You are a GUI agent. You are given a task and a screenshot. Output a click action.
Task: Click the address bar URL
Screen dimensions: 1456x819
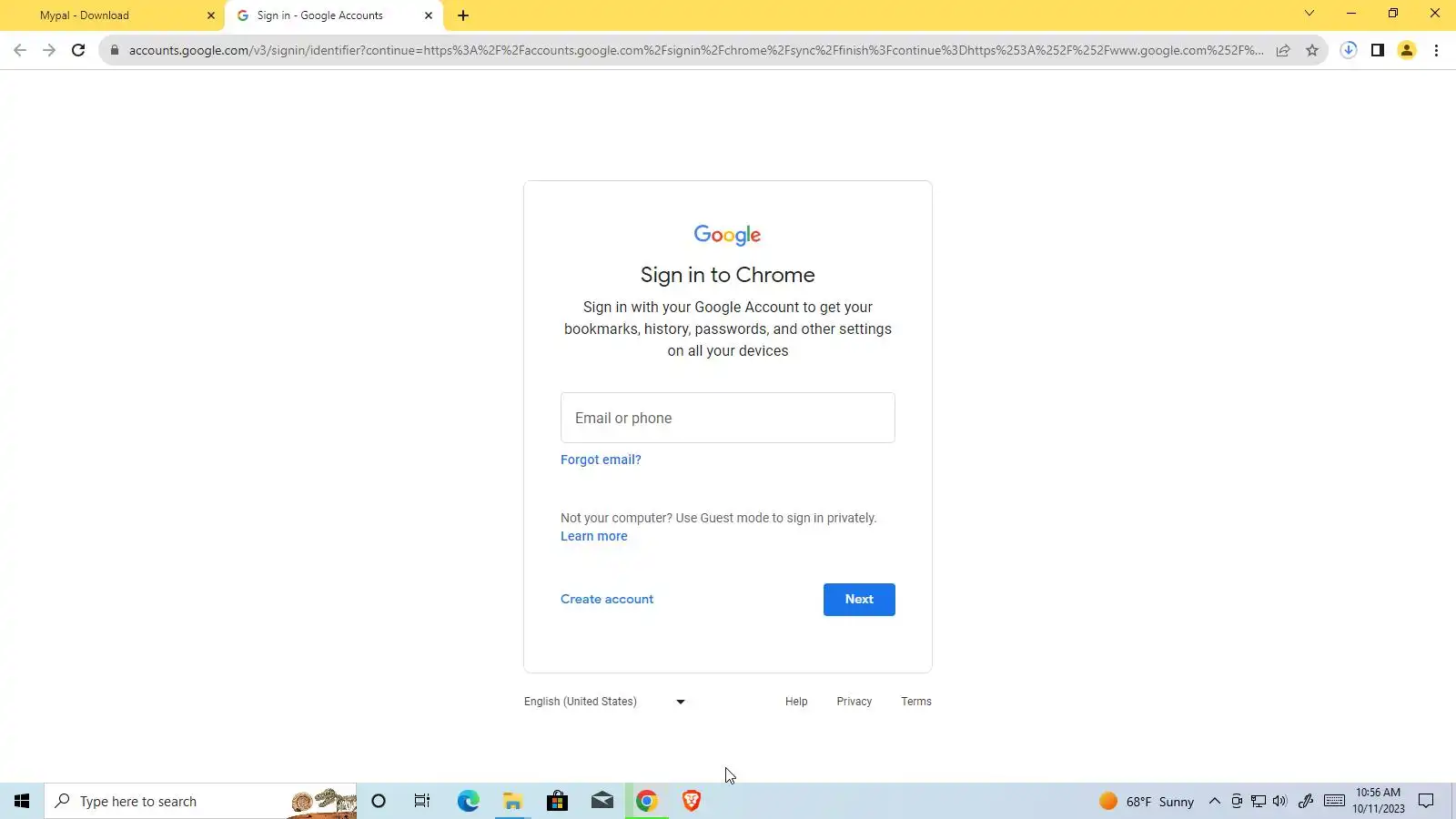(x=695, y=50)
